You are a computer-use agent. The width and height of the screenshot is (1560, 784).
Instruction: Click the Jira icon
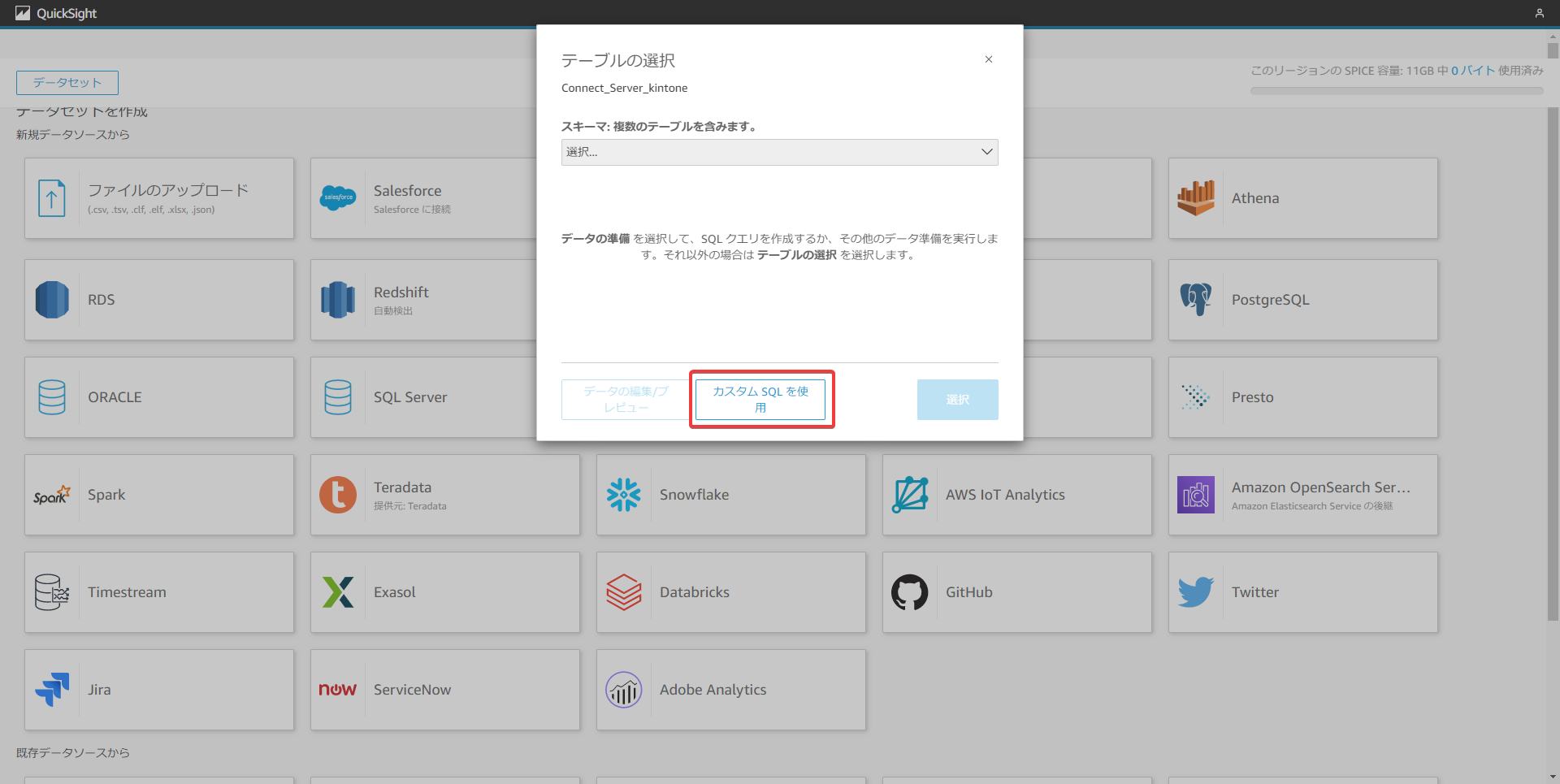pyautogui.click(x=52, y=690)
